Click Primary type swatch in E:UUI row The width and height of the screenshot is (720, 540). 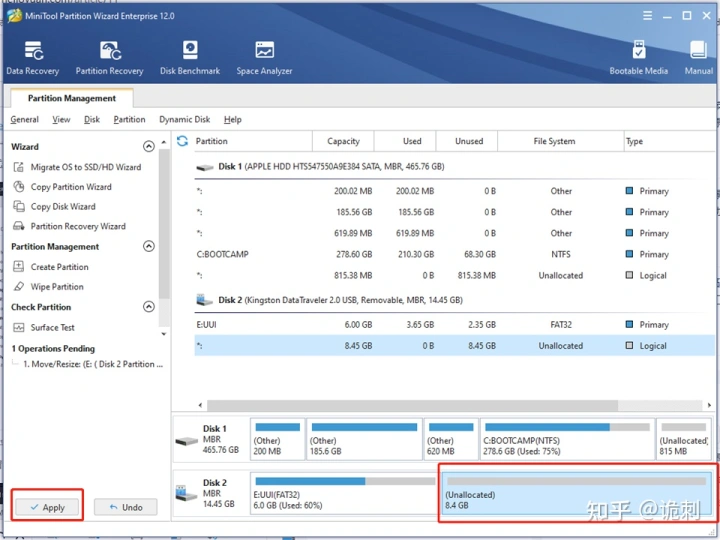[x=630, y=324]
